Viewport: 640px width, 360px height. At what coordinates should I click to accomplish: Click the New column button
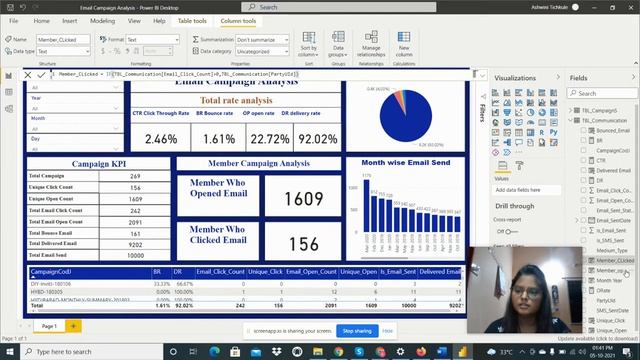(404, 44)
